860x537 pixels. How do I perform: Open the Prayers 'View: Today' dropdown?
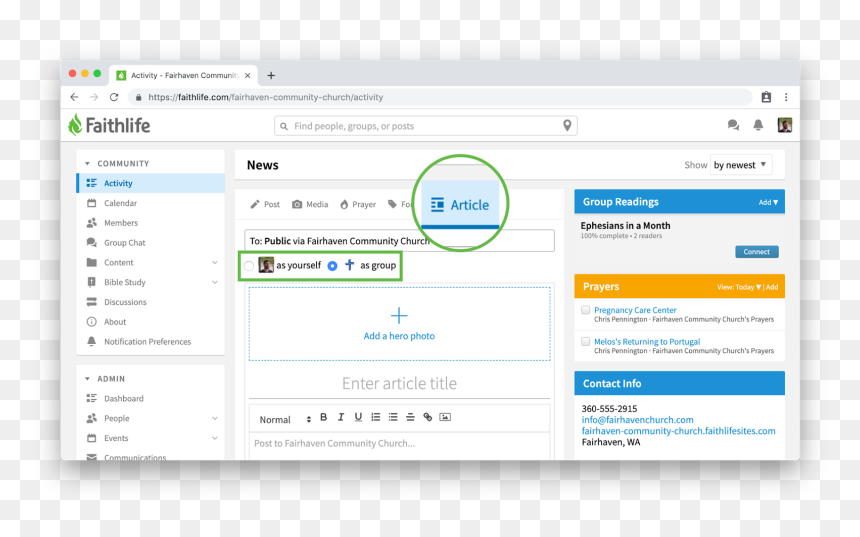[739, 287]
